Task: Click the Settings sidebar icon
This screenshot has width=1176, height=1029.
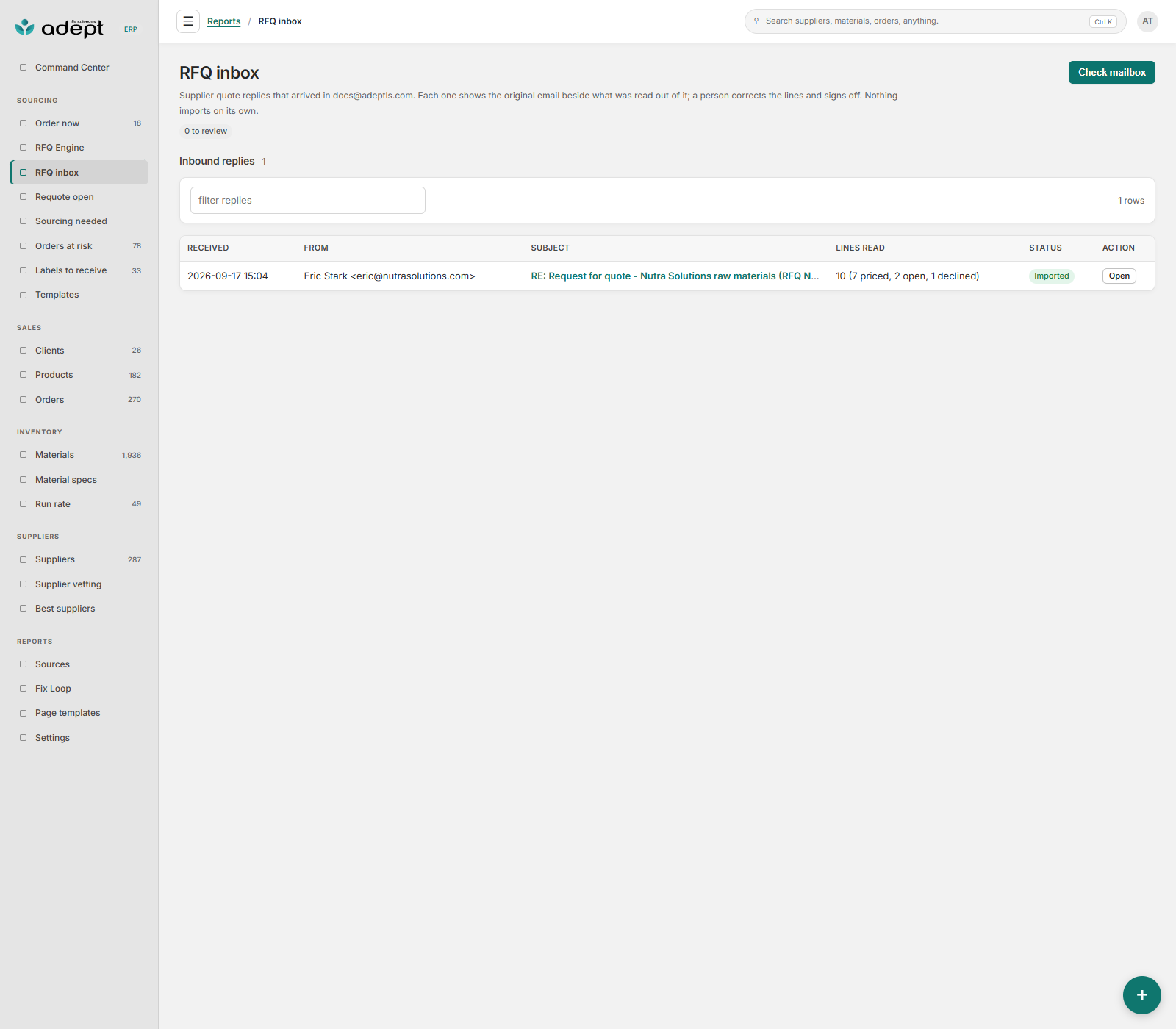Action: point(23,738)
